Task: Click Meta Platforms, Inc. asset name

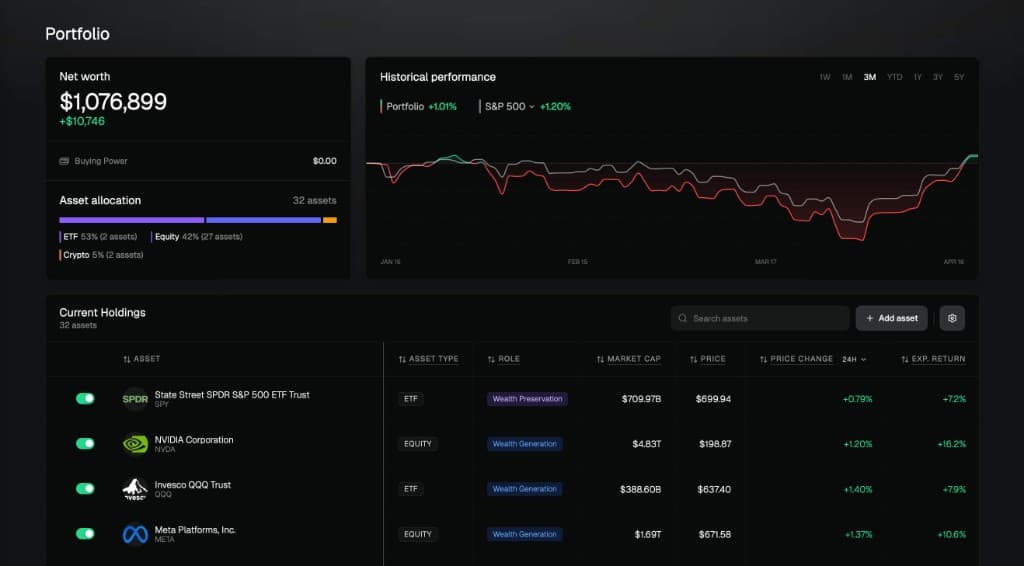Action: [x=195, y=529]
